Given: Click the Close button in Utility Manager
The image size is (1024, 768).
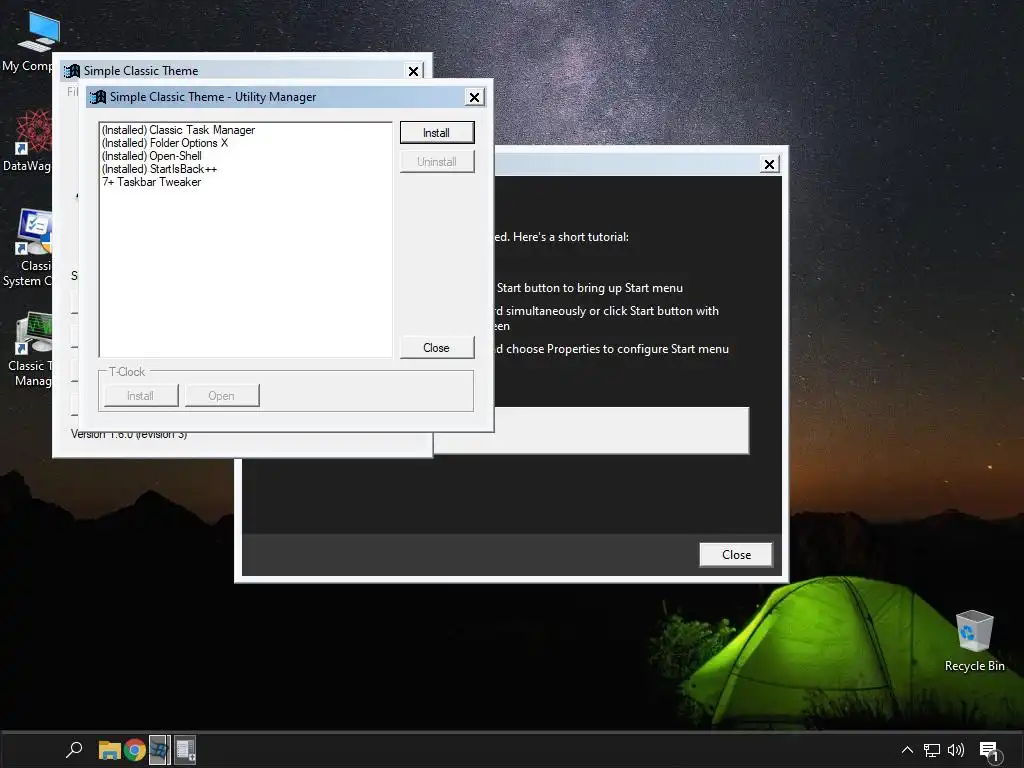Looking at the screenshot, I should coord(436,347).
